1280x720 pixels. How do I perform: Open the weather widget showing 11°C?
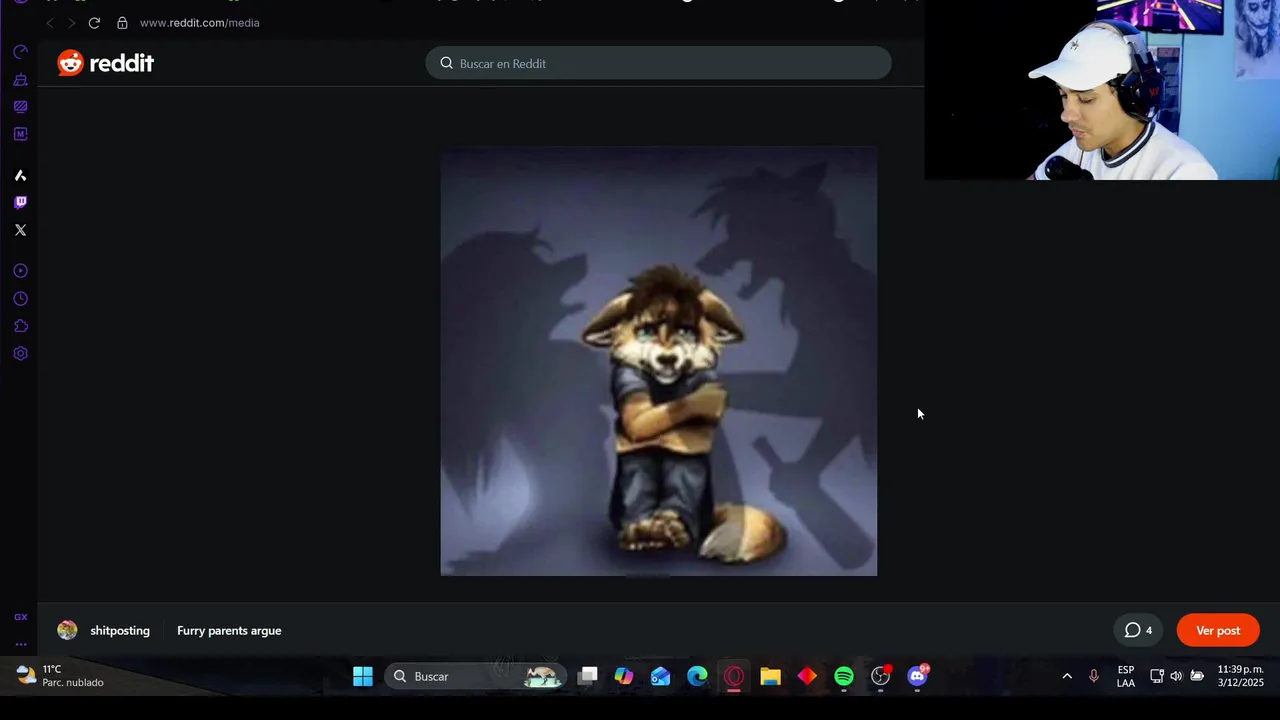60,676
